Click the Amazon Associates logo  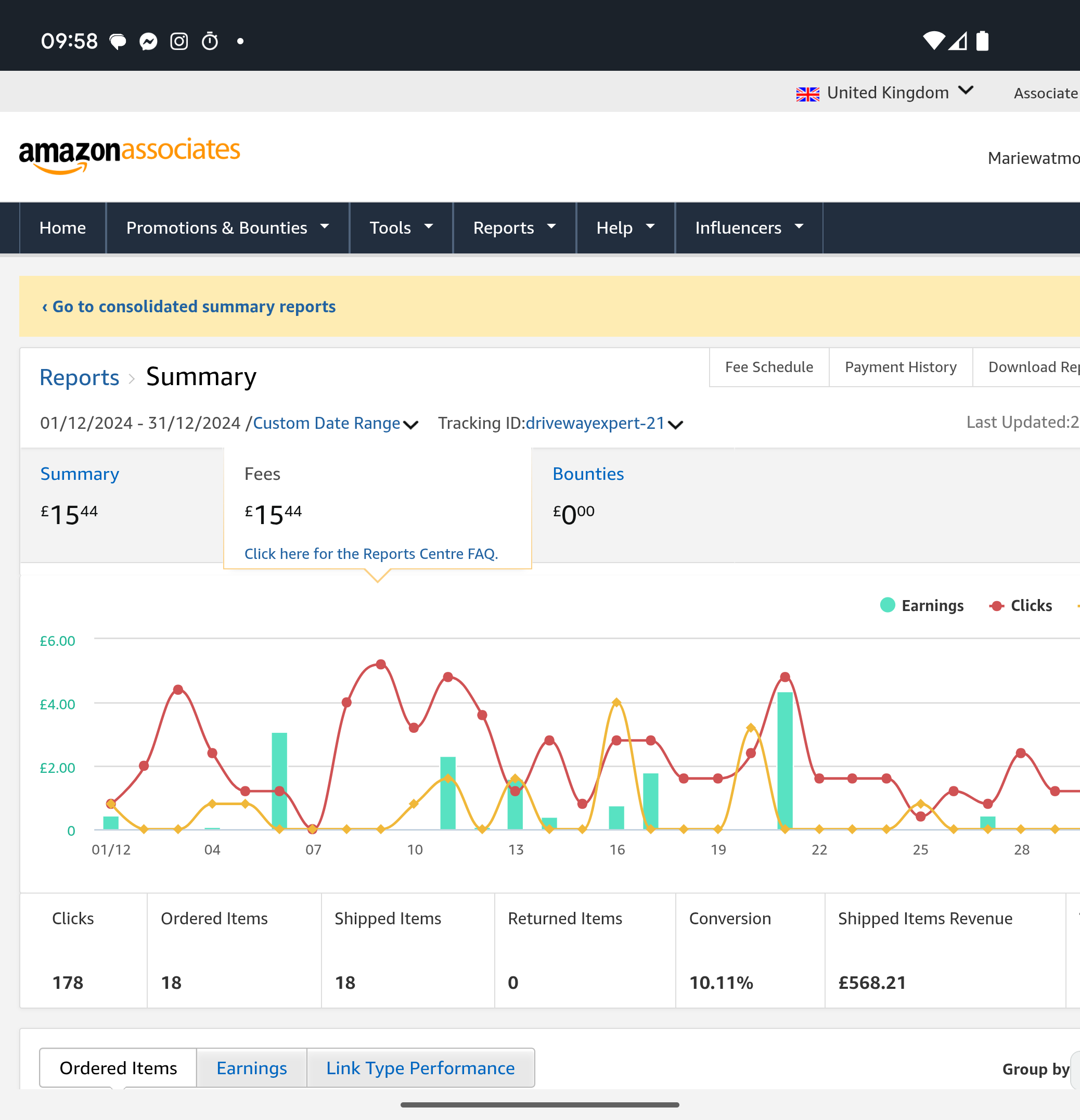pos(130,155)
